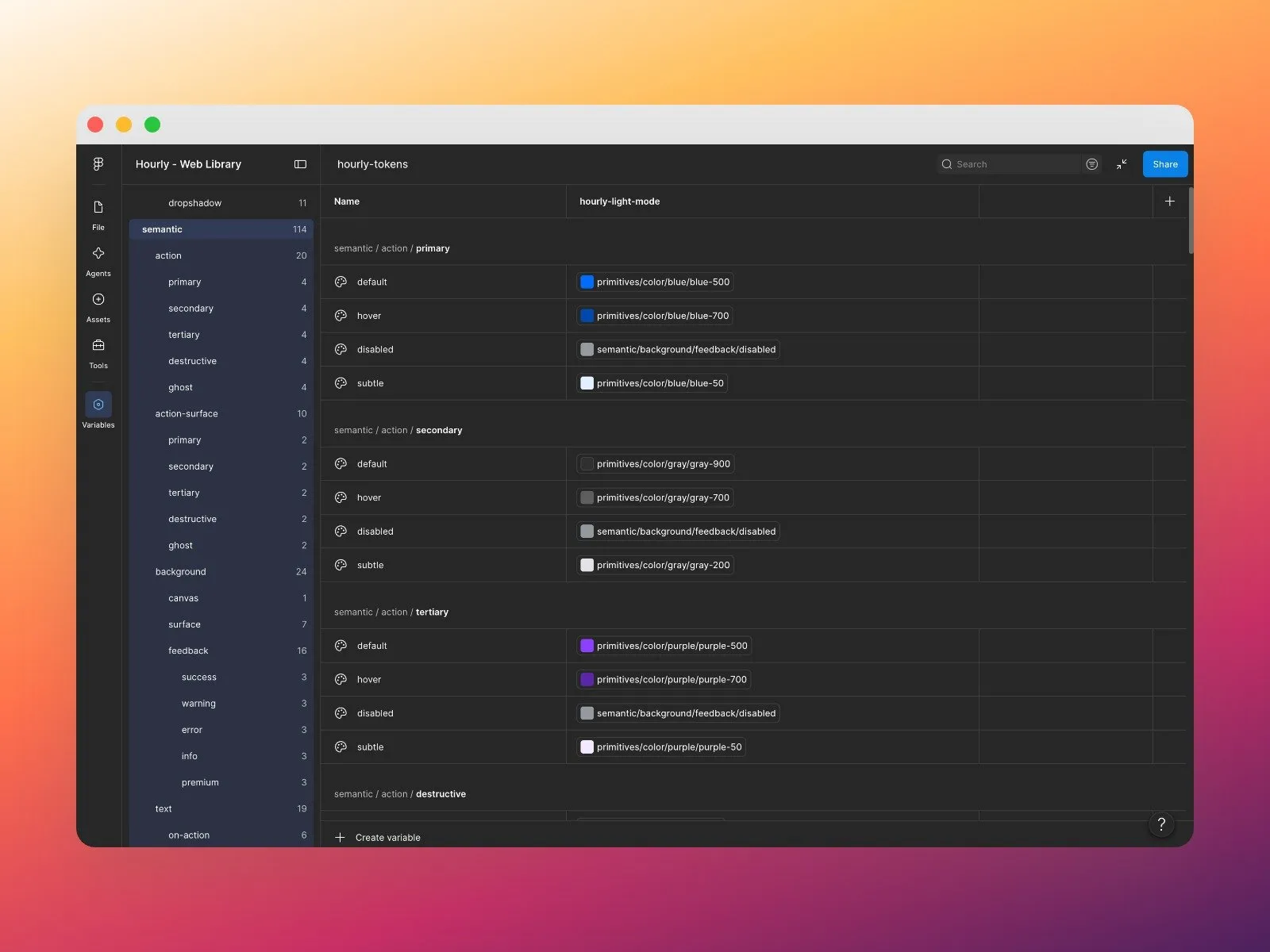Select the action group with 20 variables

(221, 255)
